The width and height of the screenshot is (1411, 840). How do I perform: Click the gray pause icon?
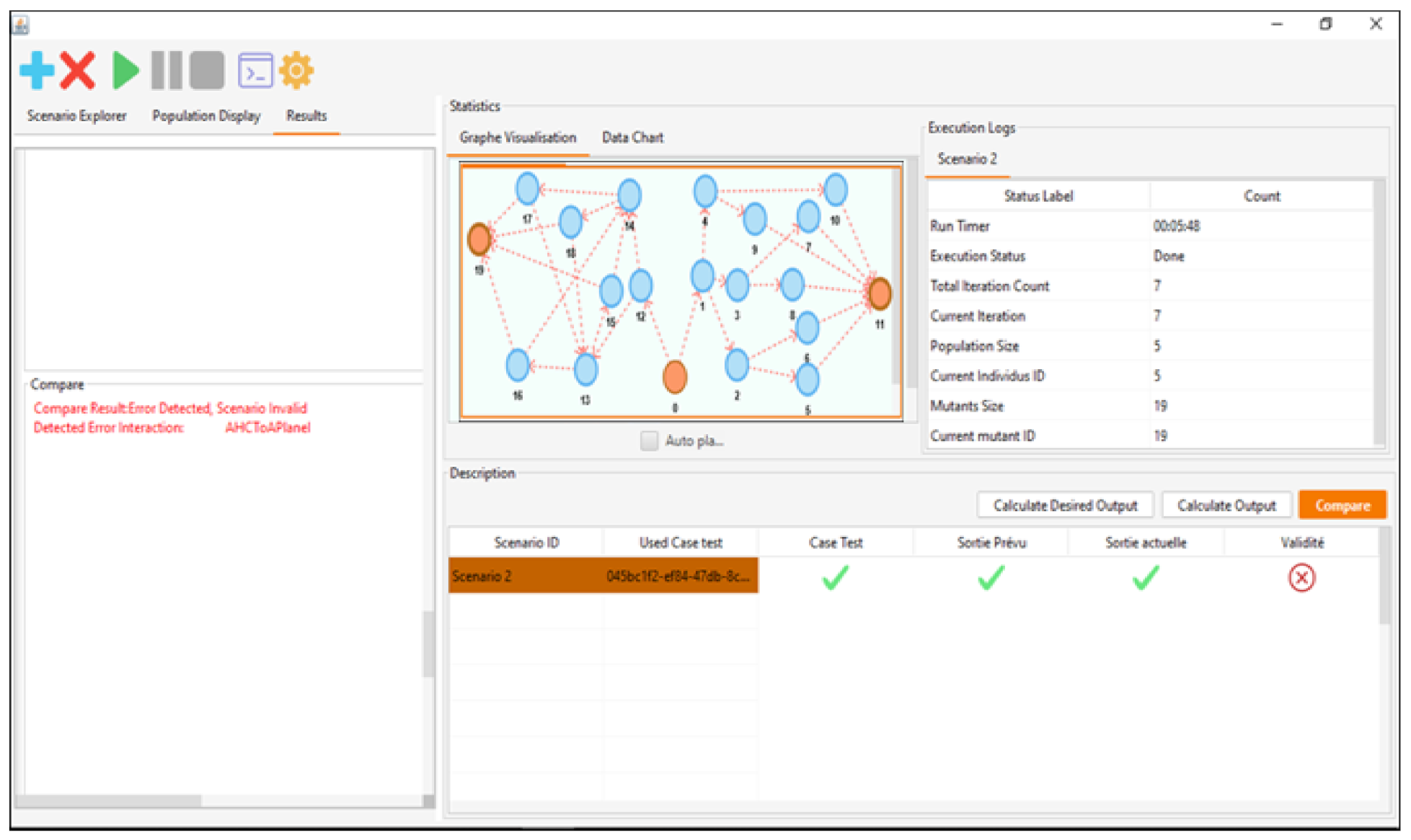tap(166, 71)
